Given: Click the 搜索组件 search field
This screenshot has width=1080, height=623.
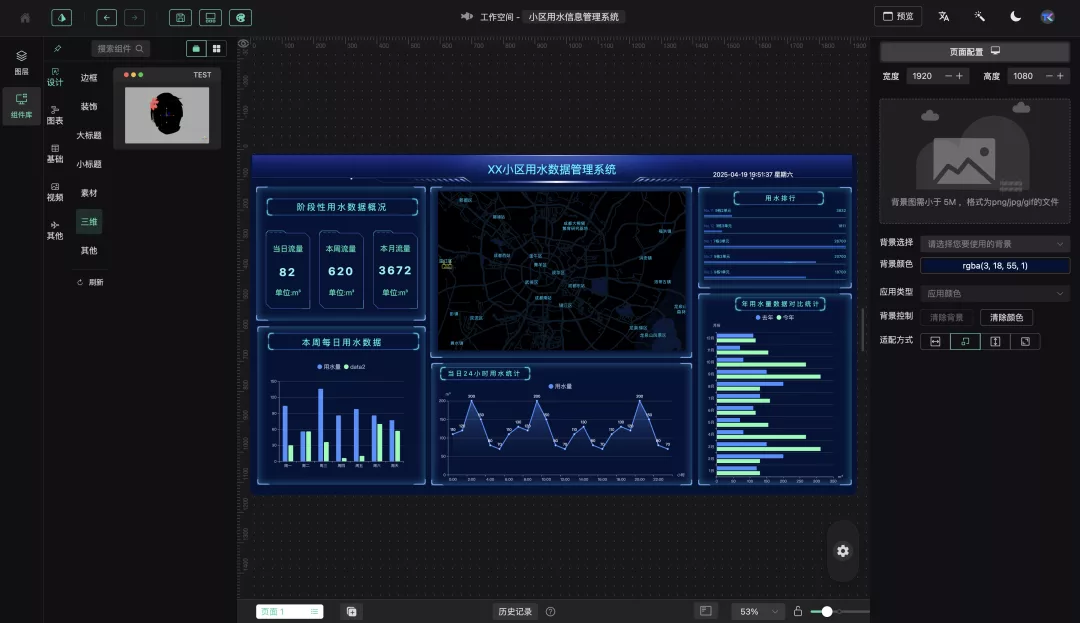Looking at the screenshot, I should [x=121, y=48].
